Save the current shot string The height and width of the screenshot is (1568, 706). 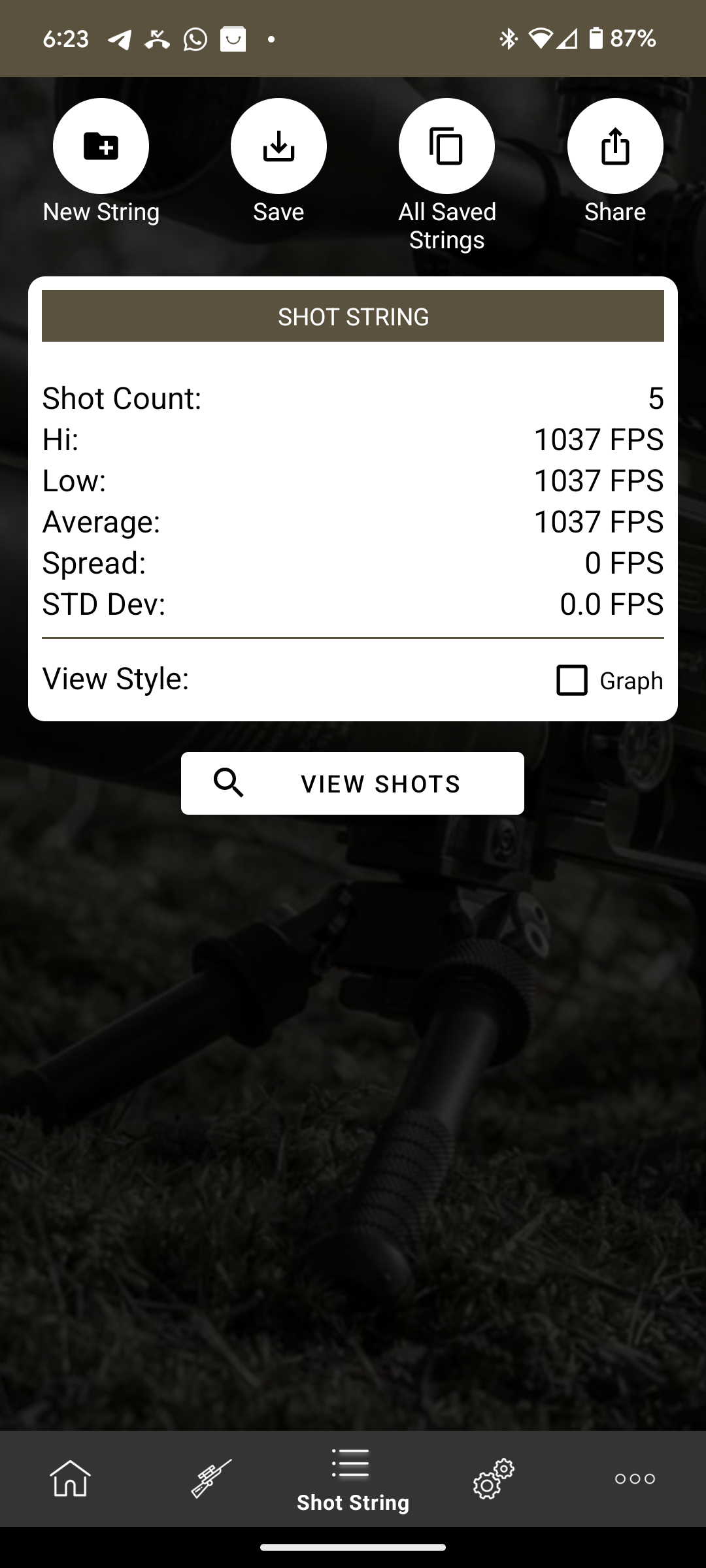(x=278, y=146)
